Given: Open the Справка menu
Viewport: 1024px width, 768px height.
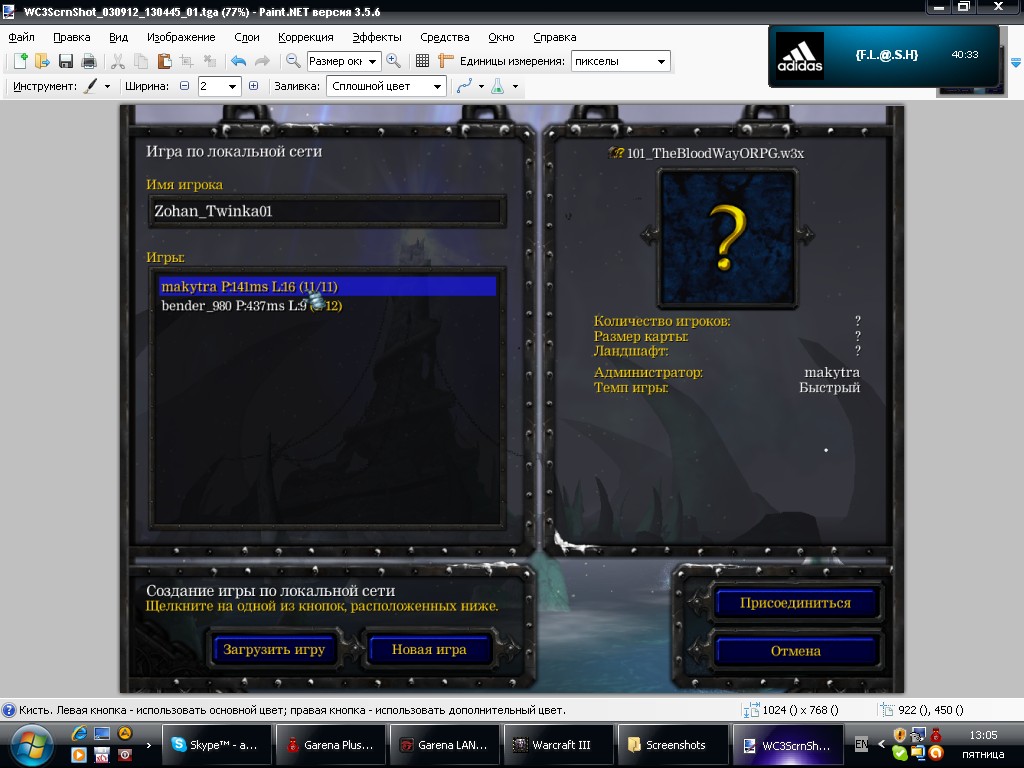Looking at the screenshot, I should tap(554, 37).
